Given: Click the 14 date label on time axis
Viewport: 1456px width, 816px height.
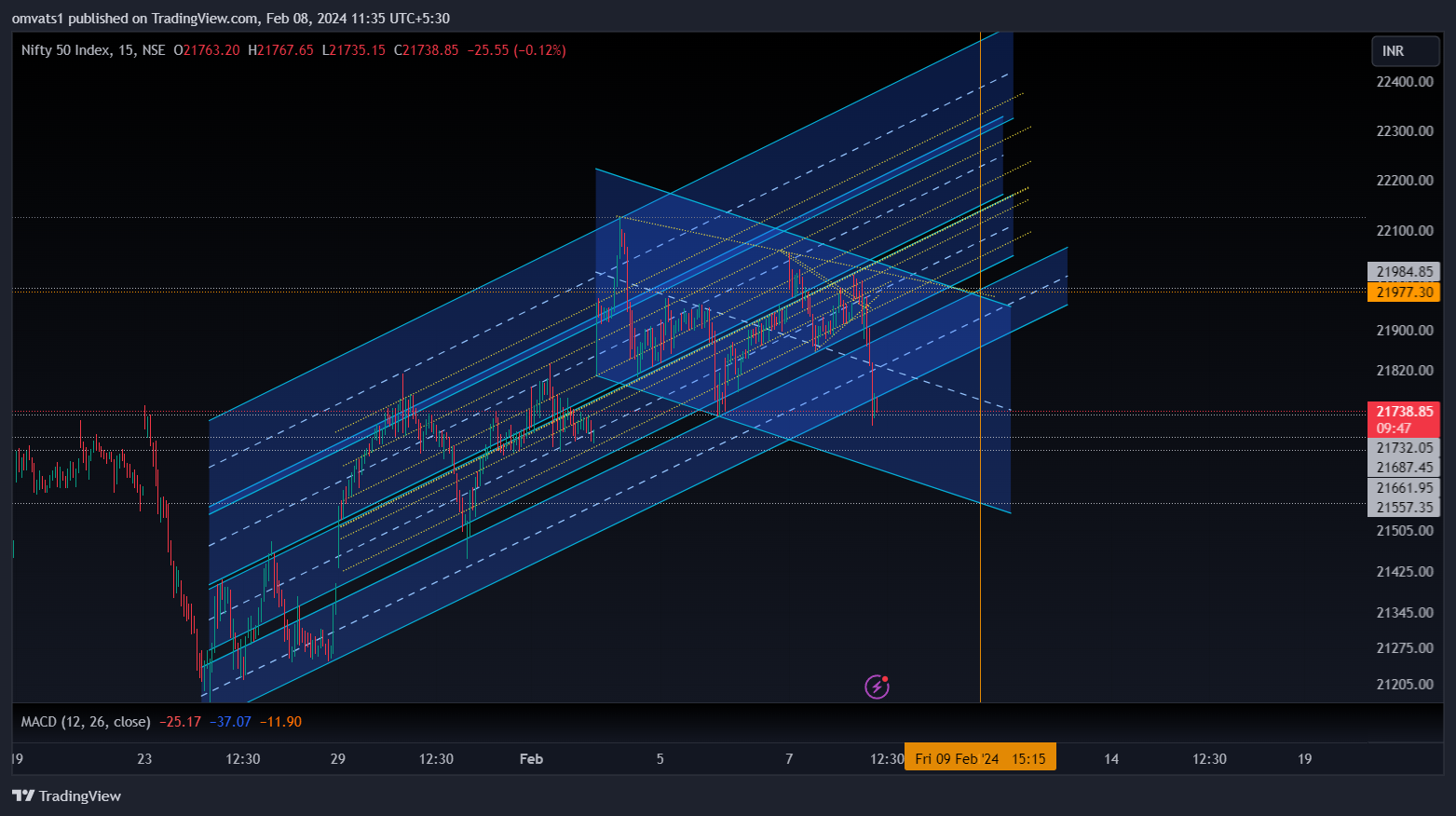Looking at the screenshot, I should coord(1111,759).
